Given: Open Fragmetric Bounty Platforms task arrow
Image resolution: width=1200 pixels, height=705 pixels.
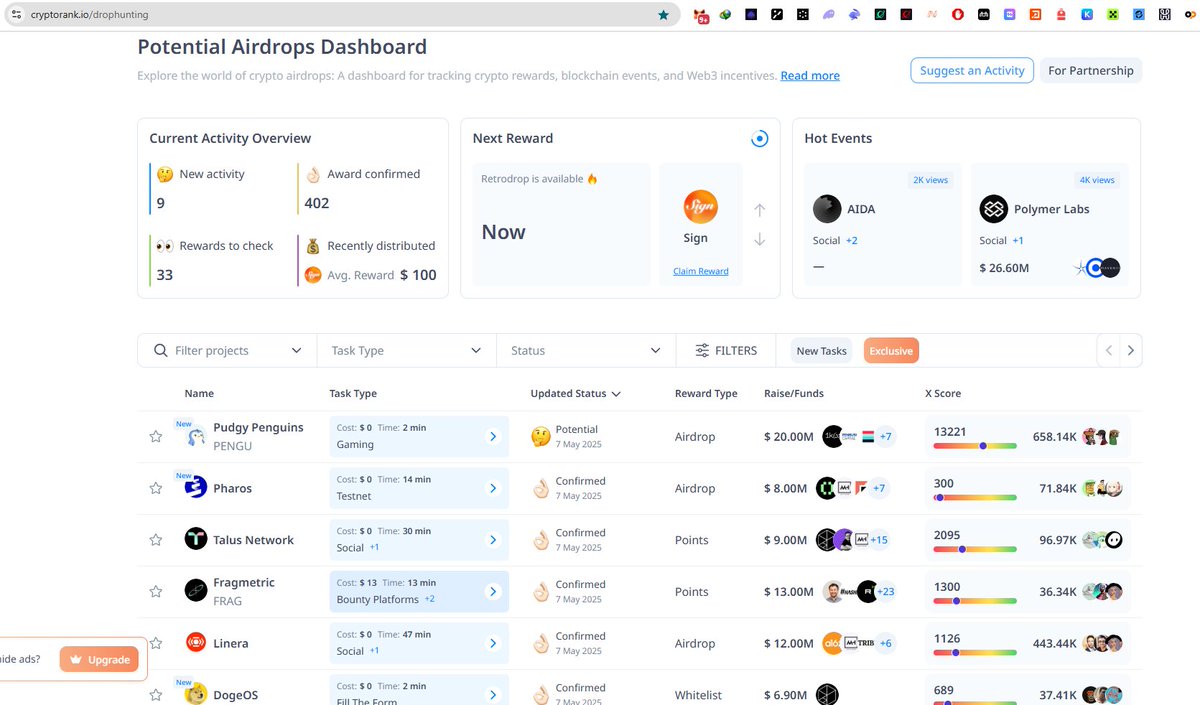Looking at the screenshot, I should (x=492, y=592).
